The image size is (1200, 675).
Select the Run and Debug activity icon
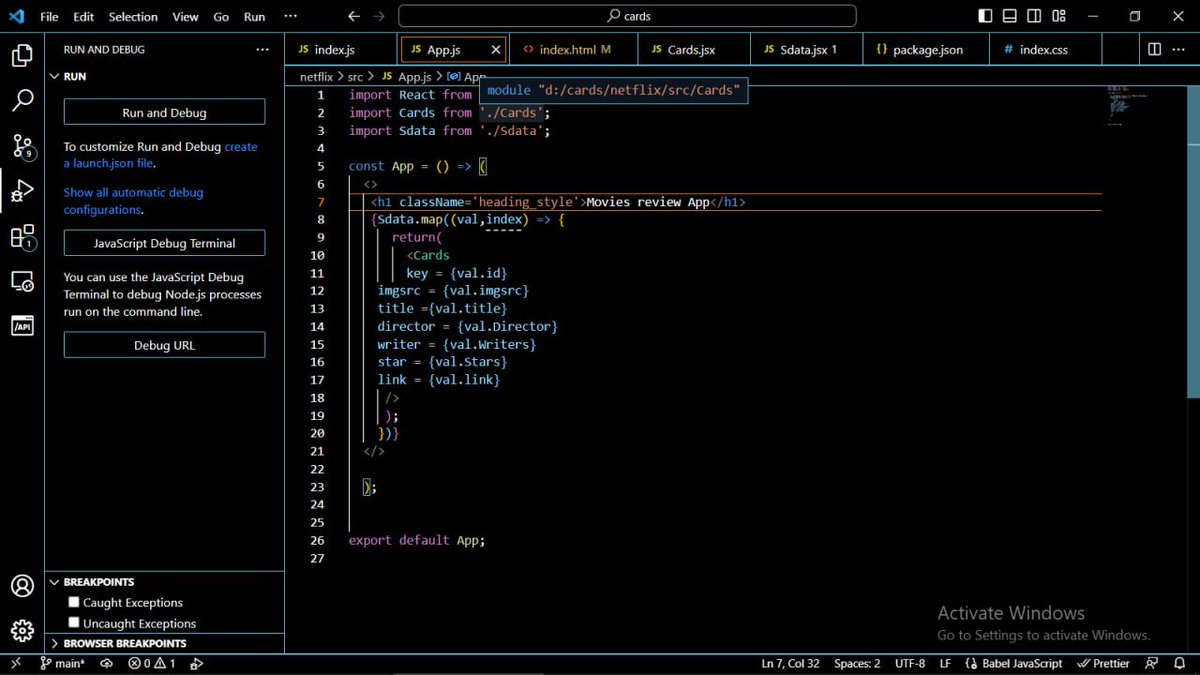(x=22, y=191)
